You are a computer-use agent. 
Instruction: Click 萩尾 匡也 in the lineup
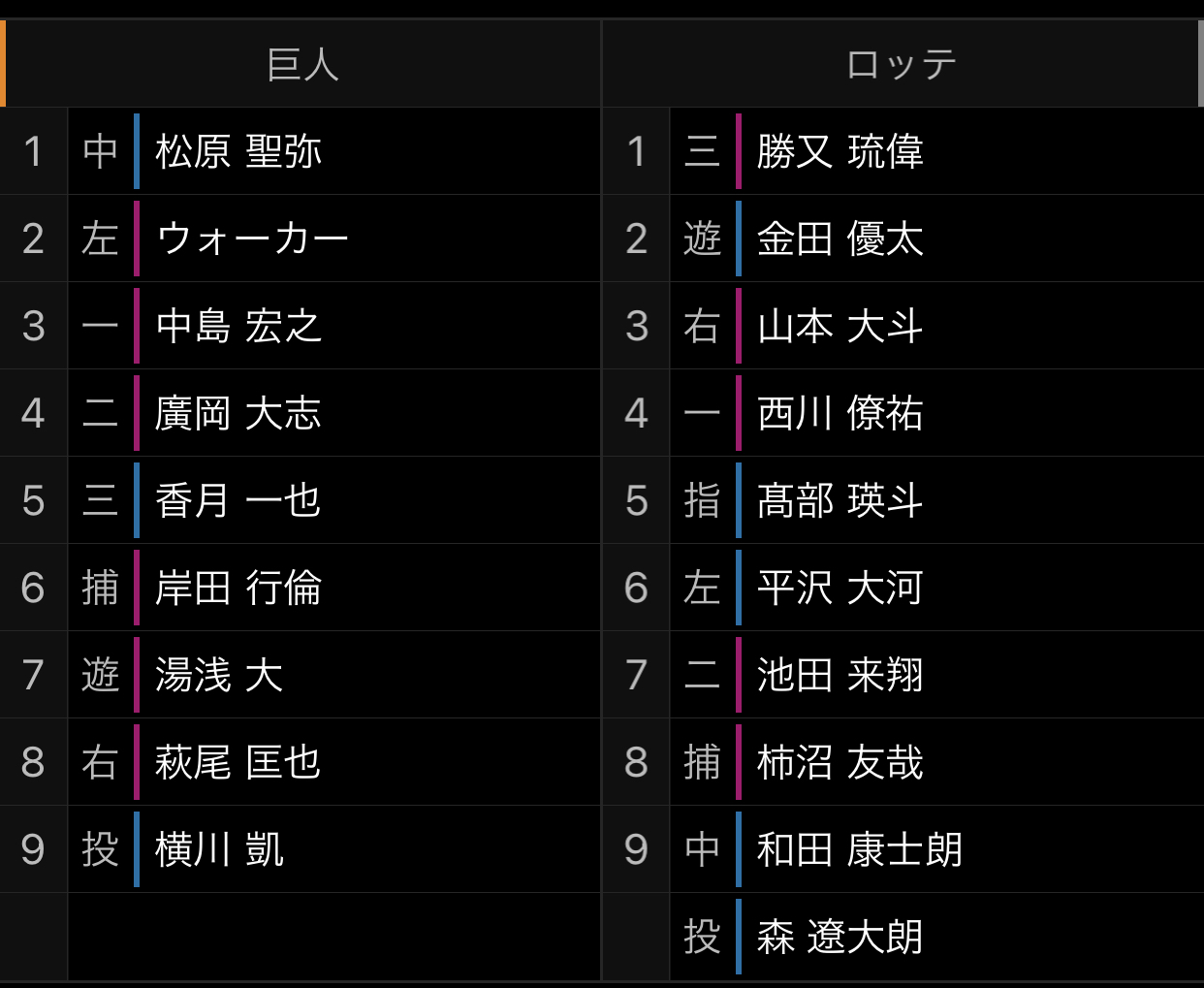pyautogui.click(x=238, y=762)
